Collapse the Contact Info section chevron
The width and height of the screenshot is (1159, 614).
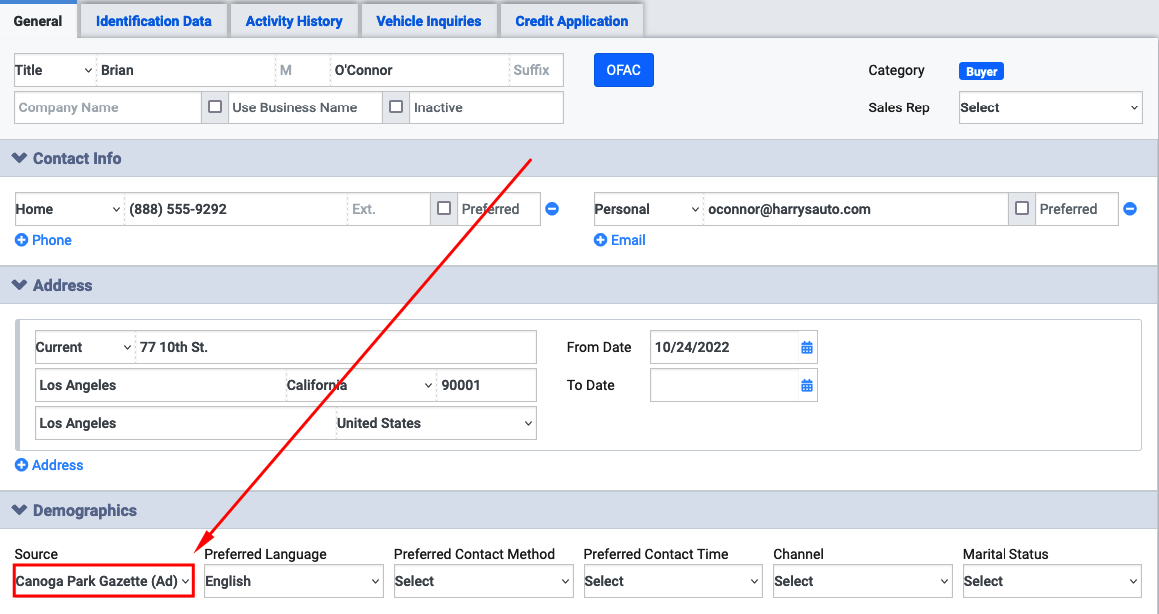(x=19, y=158)
